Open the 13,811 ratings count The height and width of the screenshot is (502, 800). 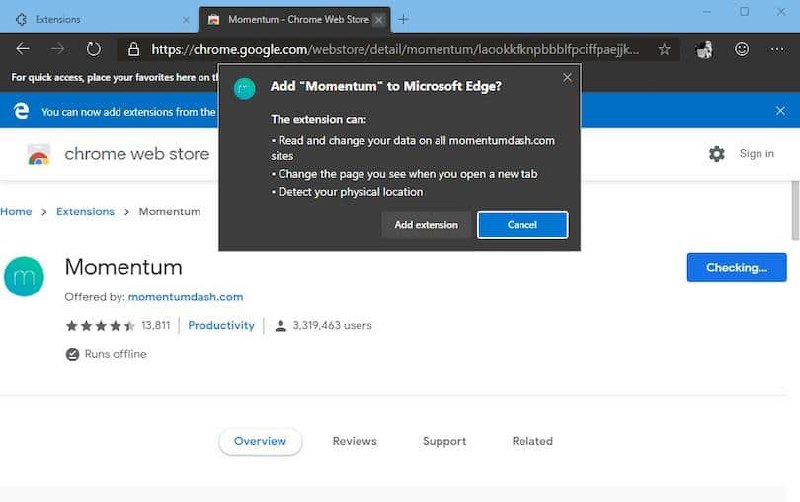click(x=156, y=325)
